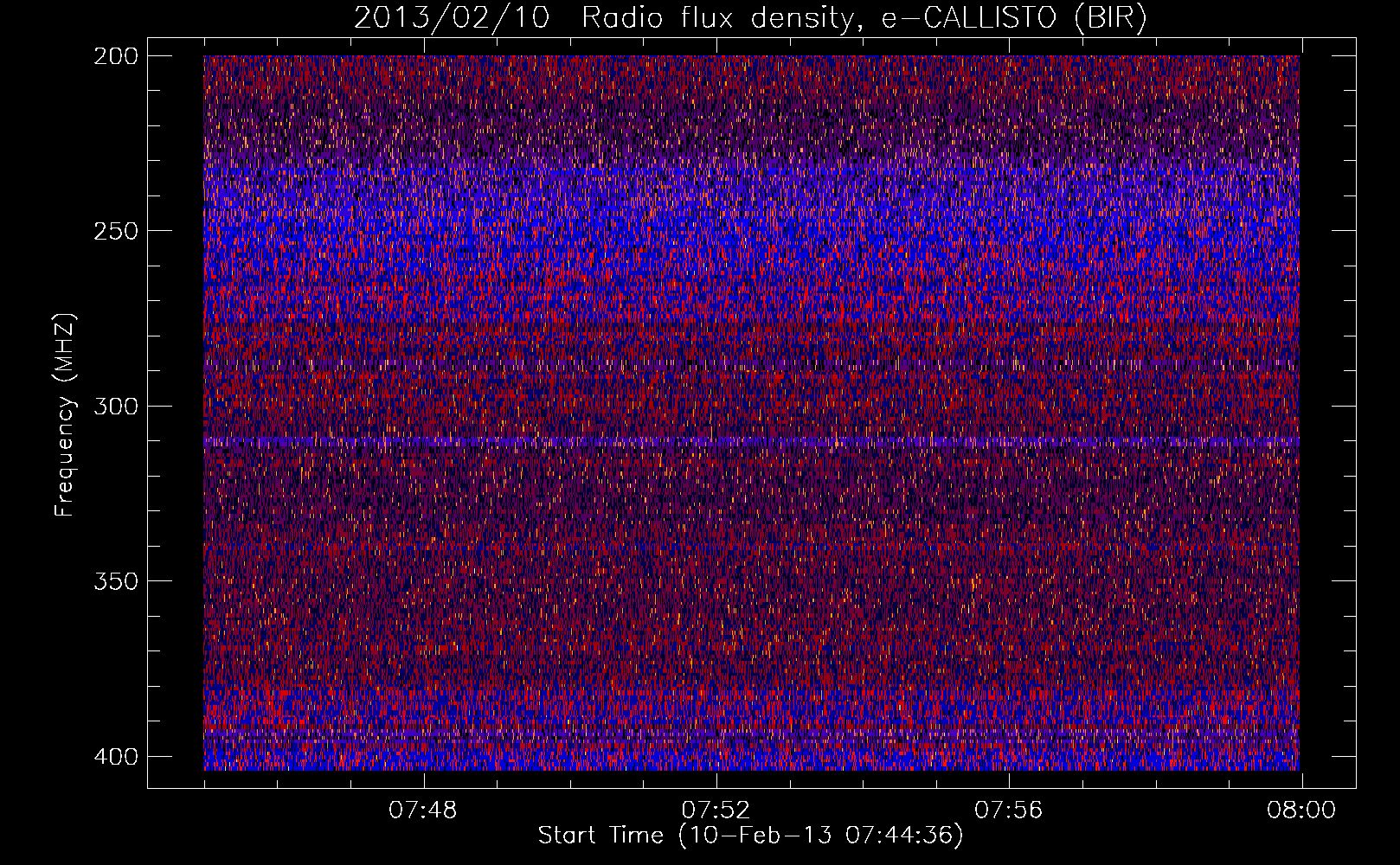
Task: Click the 400 frequency tick label
Action: pos(116,756)
